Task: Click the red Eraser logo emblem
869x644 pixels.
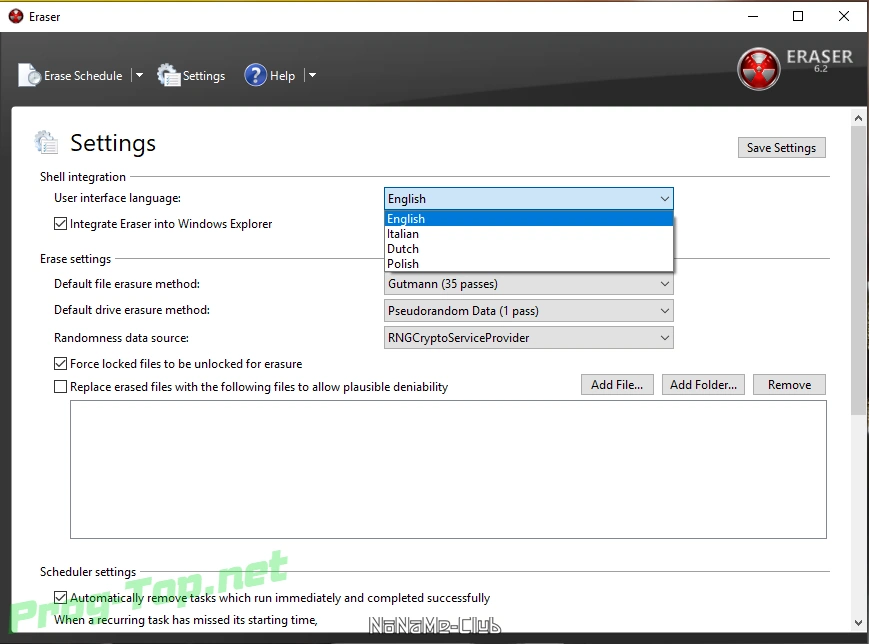Action: 759,69
